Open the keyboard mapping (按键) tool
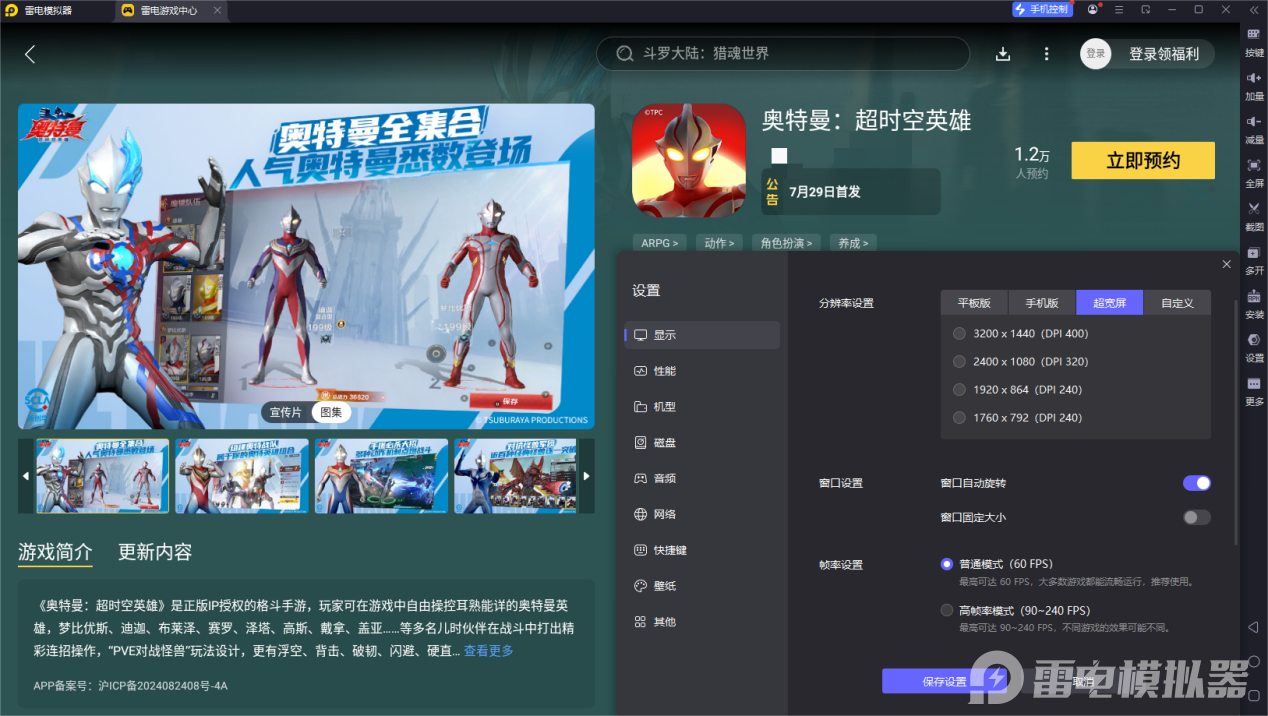The image size is (1268, 716). [x=1254, y=41]
